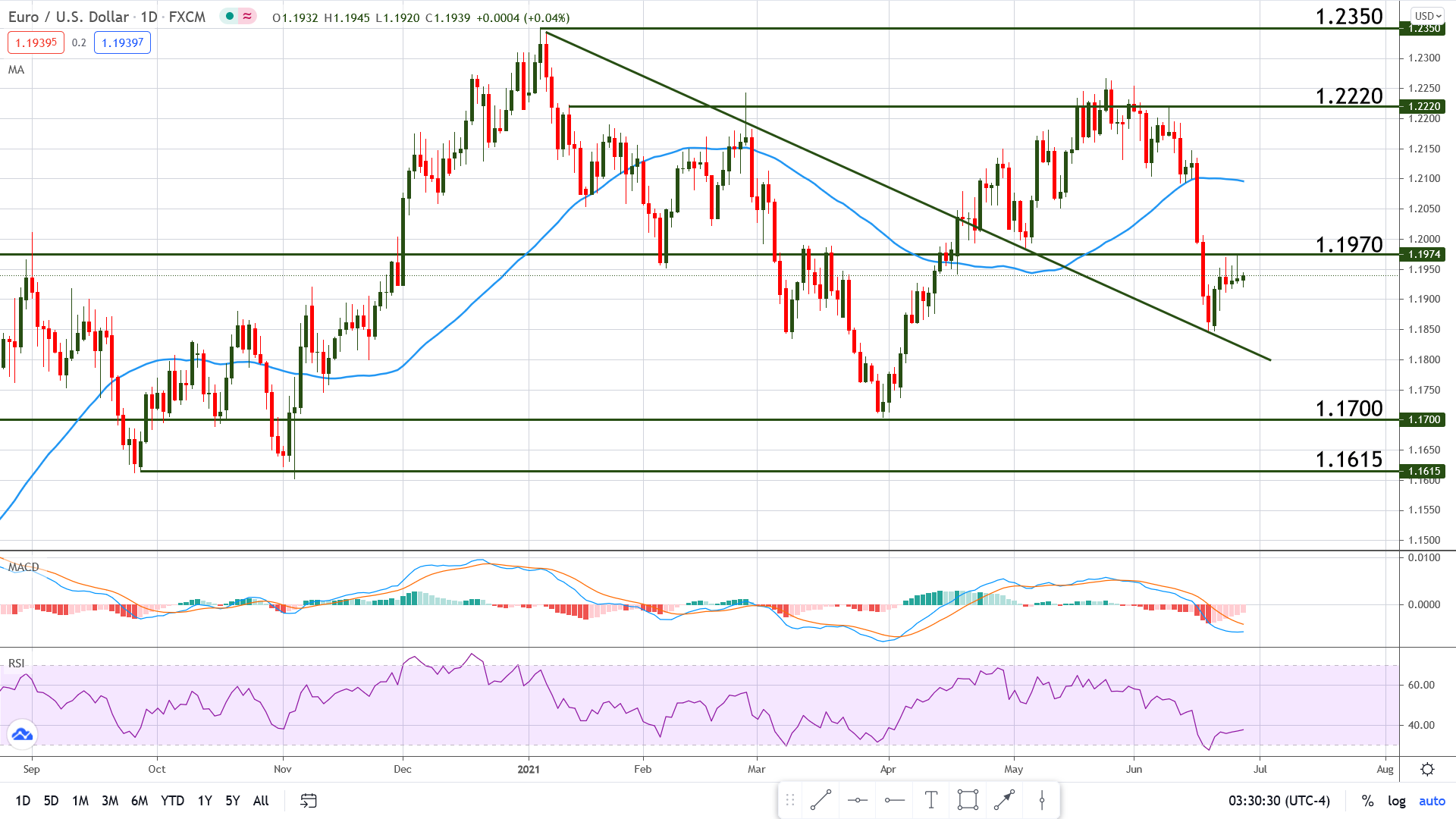Click the red sell price 1.19395
The width and height of the screenshot is (1456, 819).
click(x=36, y=42)
